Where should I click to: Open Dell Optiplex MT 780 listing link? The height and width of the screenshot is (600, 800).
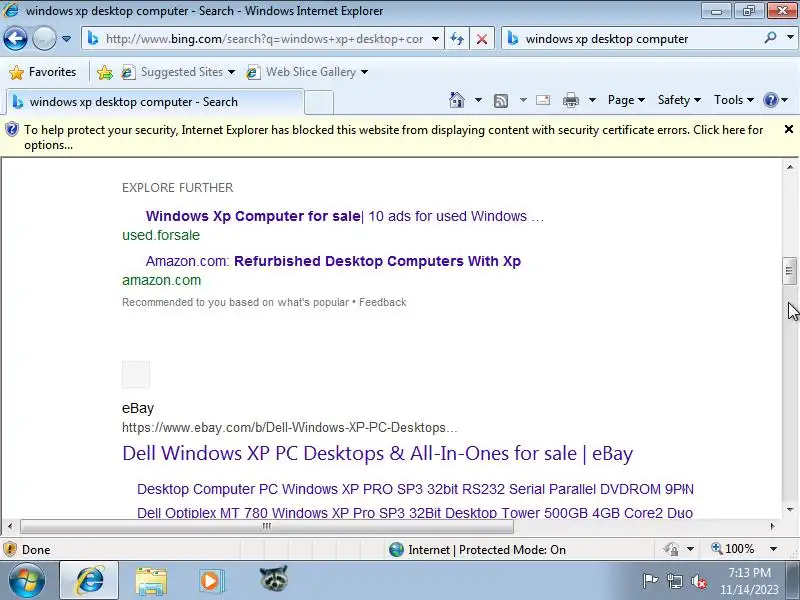coord(415,512)
